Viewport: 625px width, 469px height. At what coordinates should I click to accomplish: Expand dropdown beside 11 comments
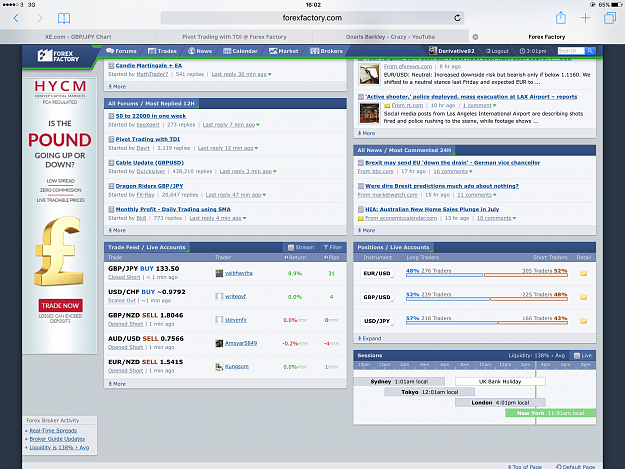pos(495,195)
